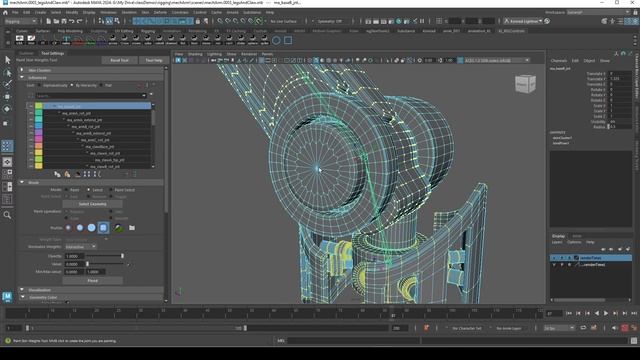Click the blue circle shelf icon
The width and height of the screenshot is (640, 360).
click(x=276, y=40)
